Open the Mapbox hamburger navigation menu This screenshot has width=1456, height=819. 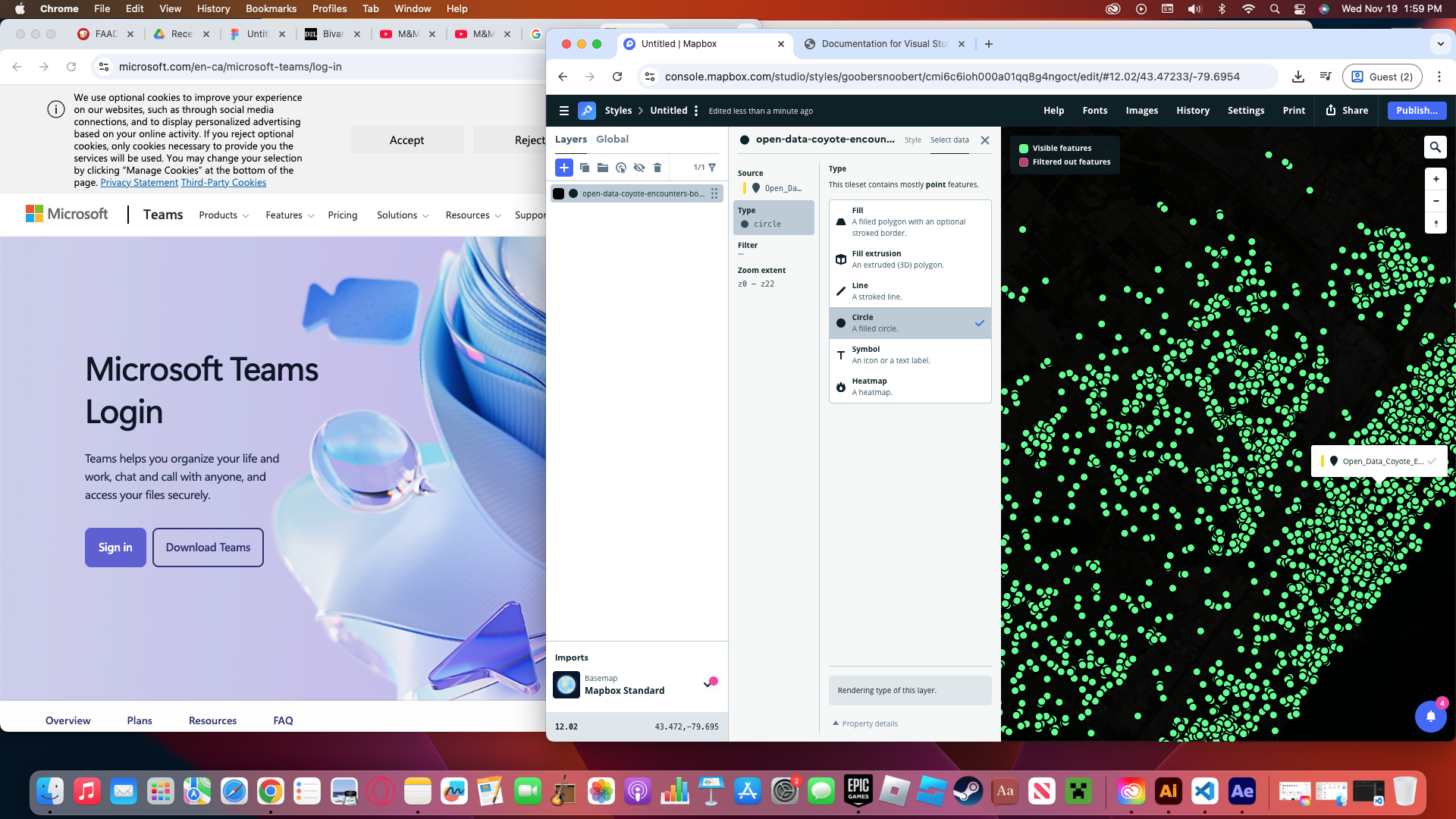click(563, 111)
